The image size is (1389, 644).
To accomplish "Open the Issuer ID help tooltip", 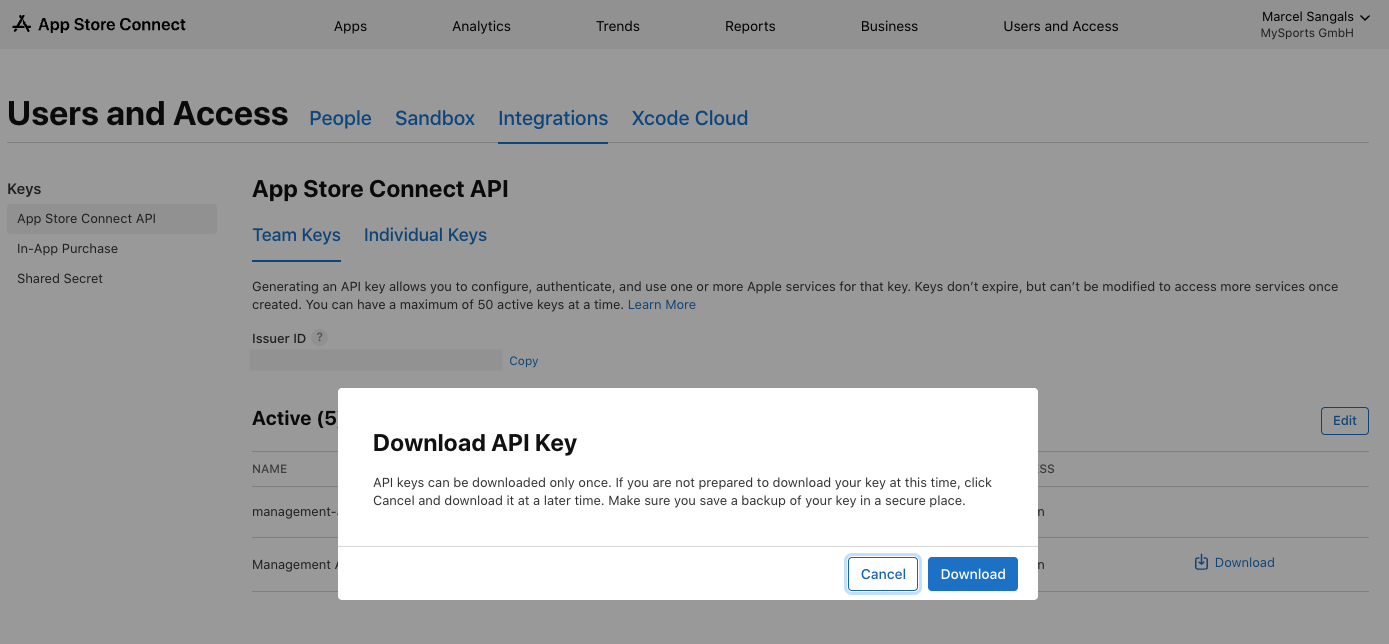I will click(319, 337).
